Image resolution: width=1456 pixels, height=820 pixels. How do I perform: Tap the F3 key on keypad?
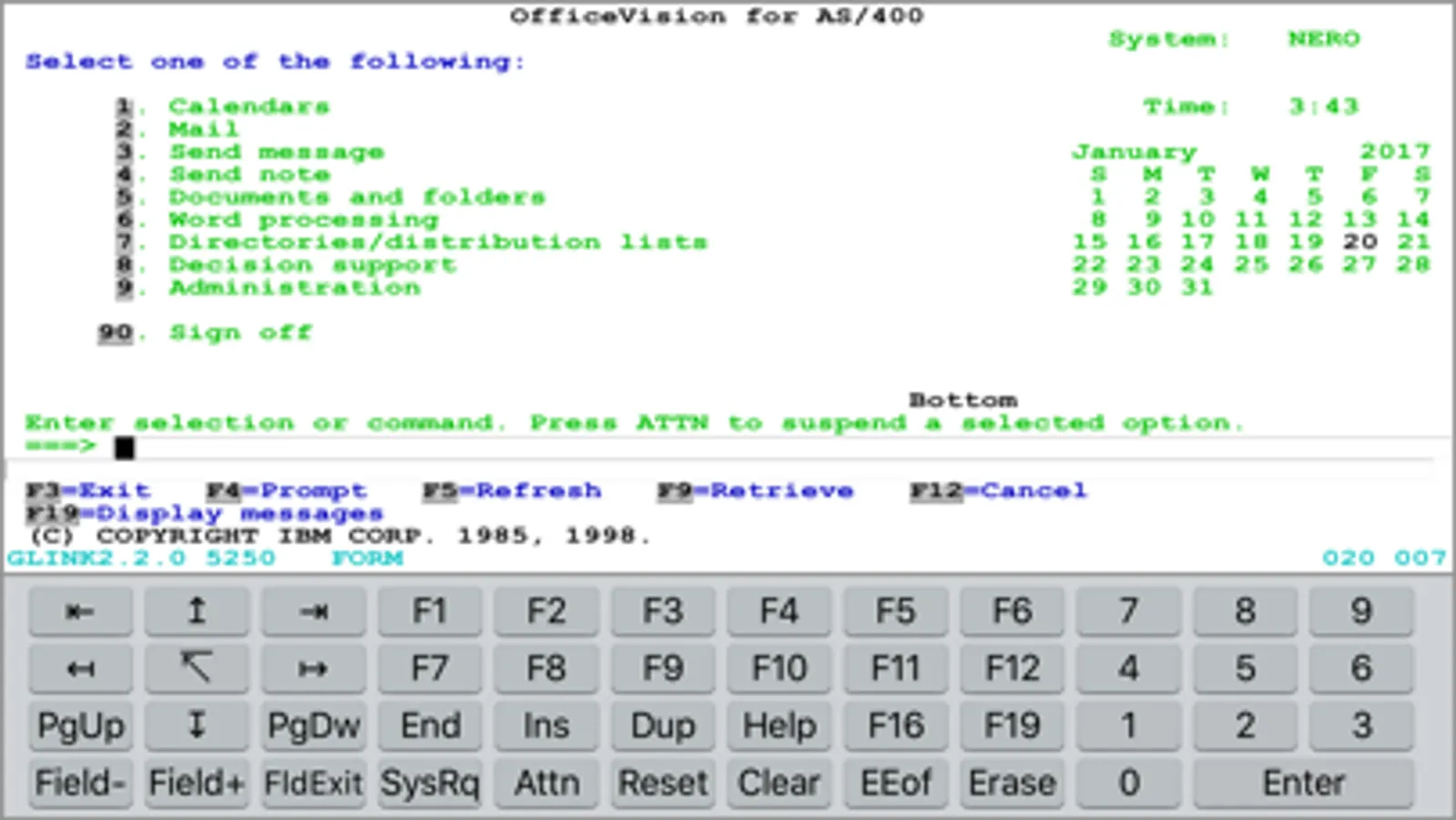[x=663, y=611]
